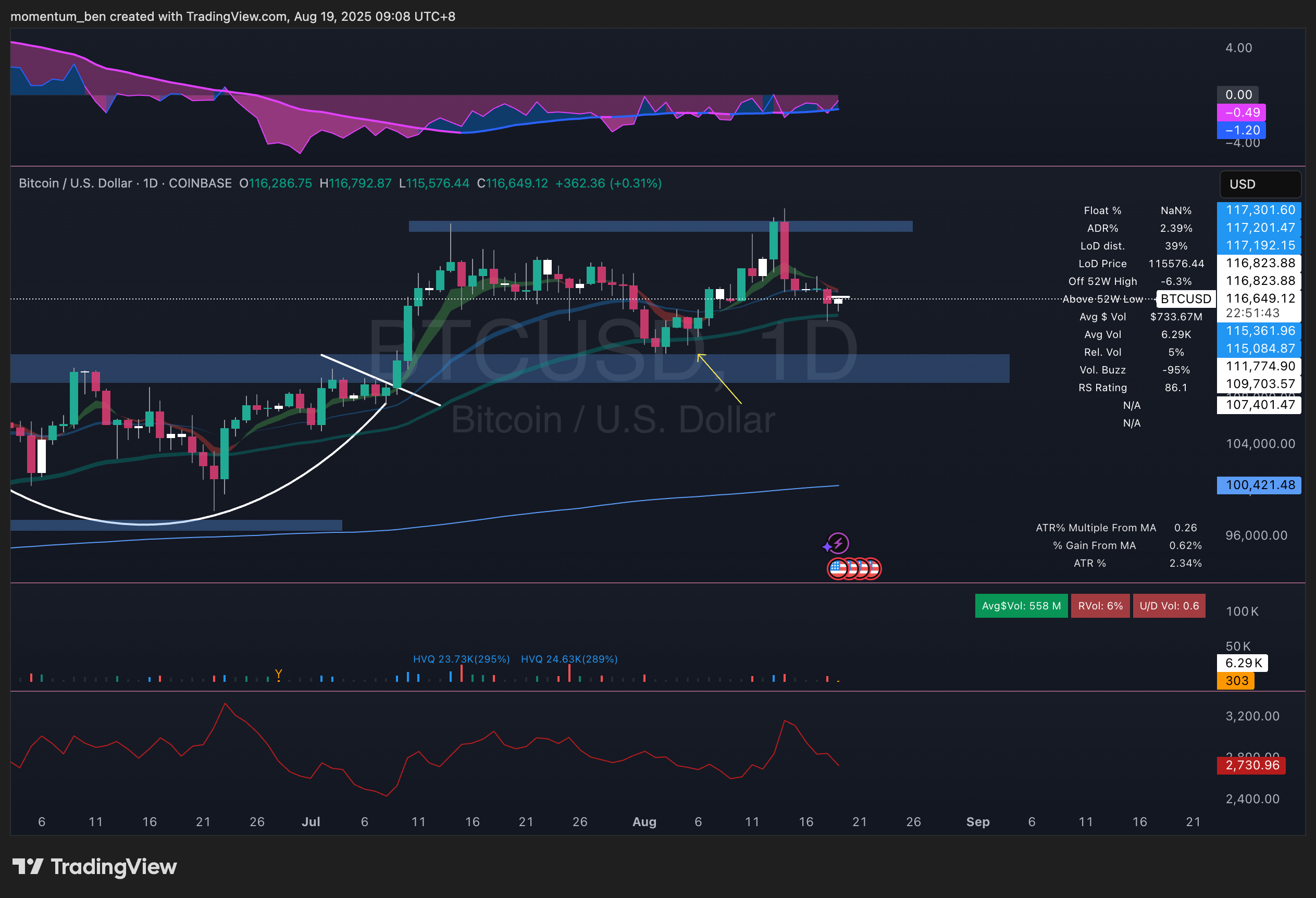The height and width of the screenshot is (898, 1316).
Task: Click the HVQ 24.63K(289%) volume label
Action: [568, 659]
